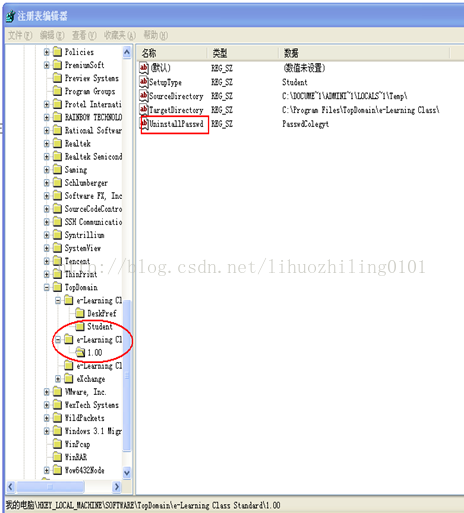This screenshot has height=513, width=464.
Task: Open the 文件(F) menu
Action: 20,35
